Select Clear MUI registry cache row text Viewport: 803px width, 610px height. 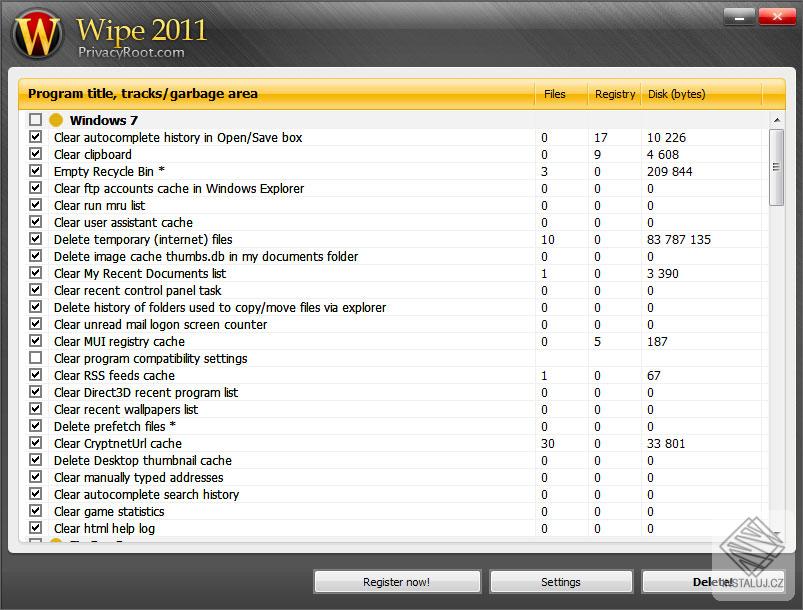pos(119,341)
